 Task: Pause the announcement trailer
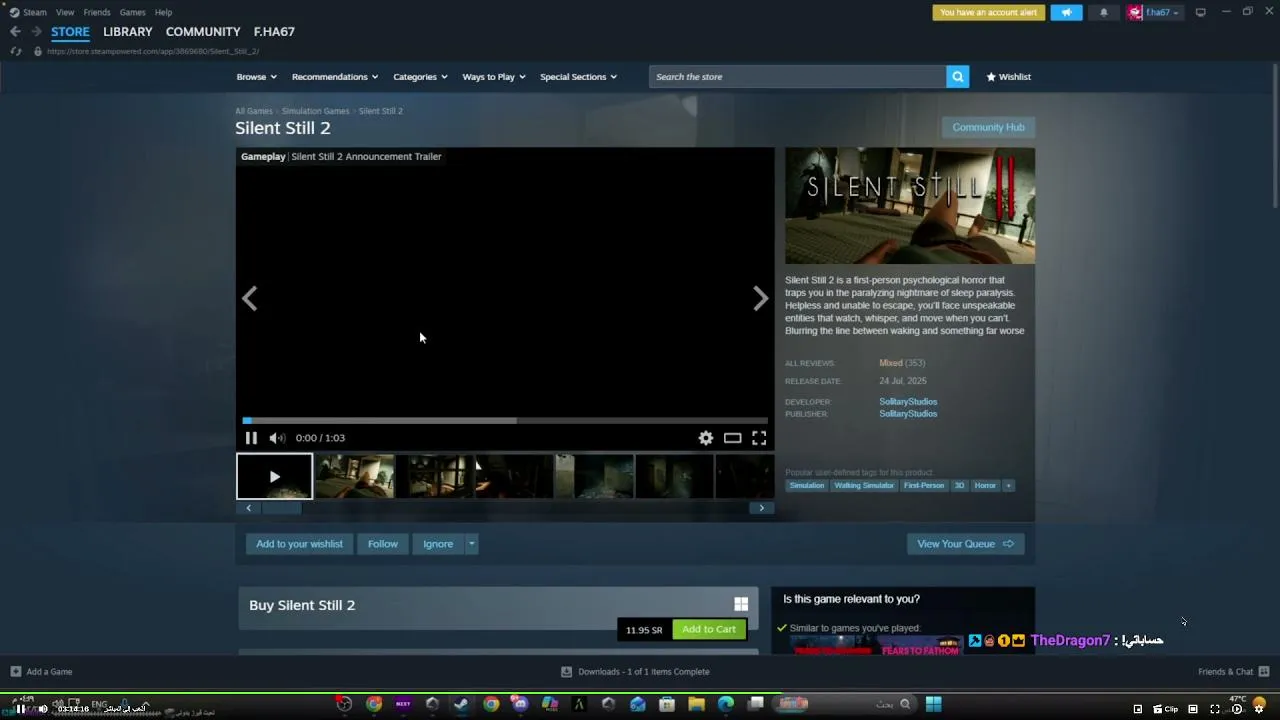pyautogui.click(x=251, y=438)
